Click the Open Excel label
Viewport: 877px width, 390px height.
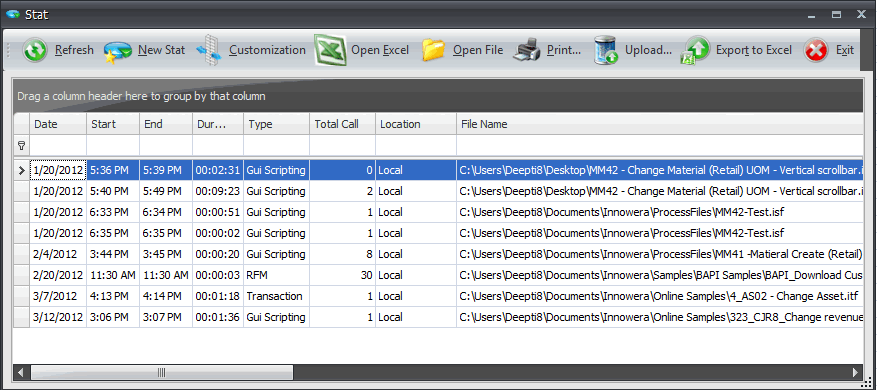pos(380,50)
